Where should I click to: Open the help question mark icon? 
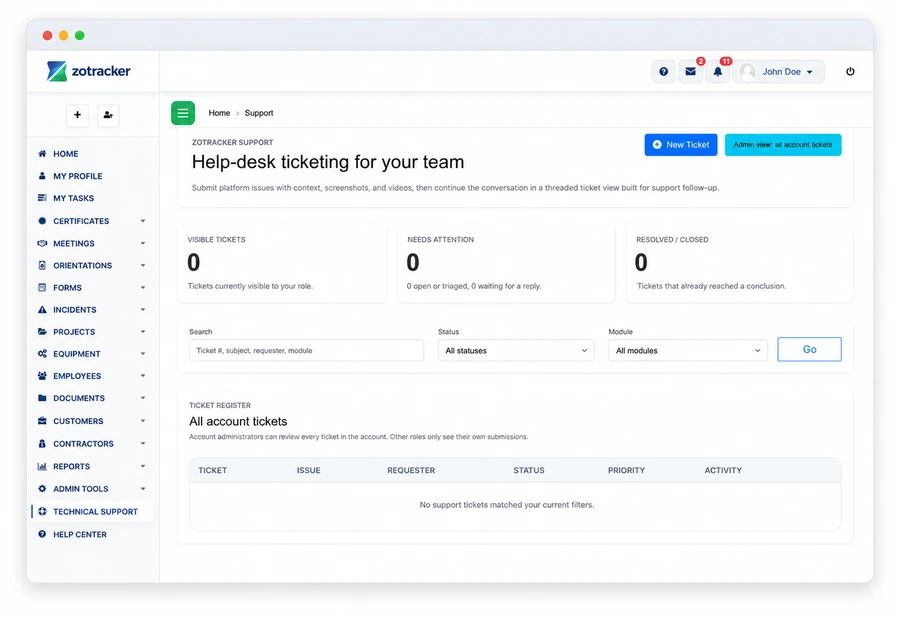[664, 72]
